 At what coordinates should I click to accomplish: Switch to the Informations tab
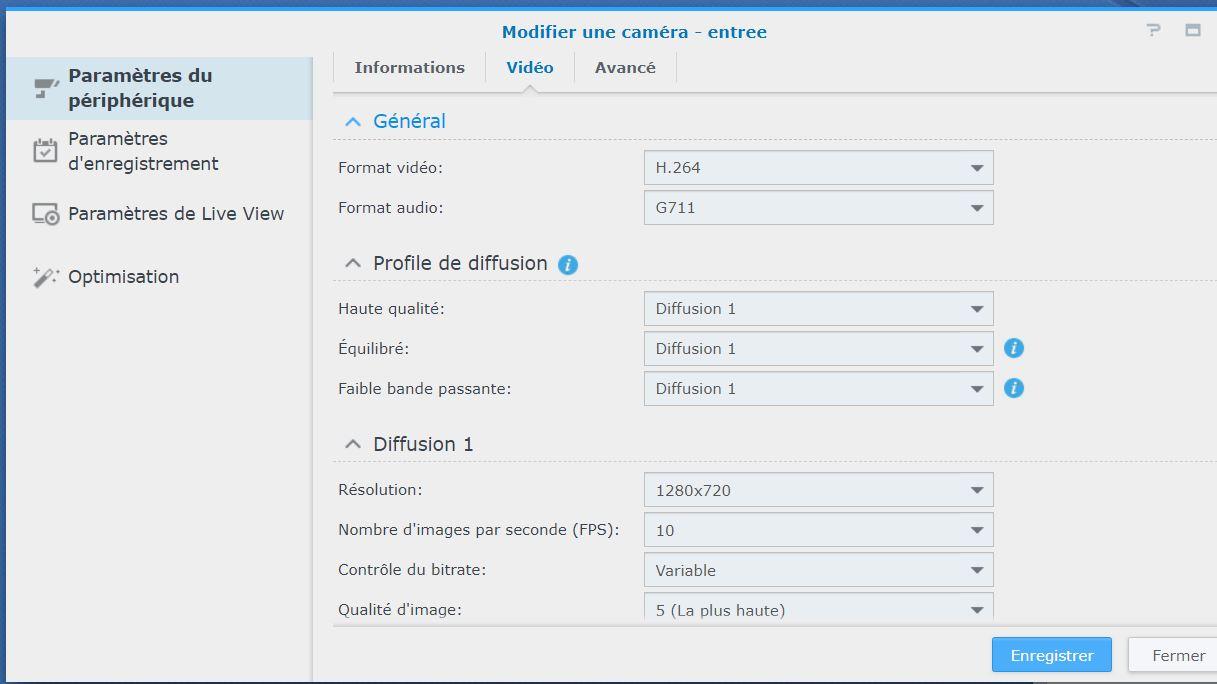click(409, 68)
